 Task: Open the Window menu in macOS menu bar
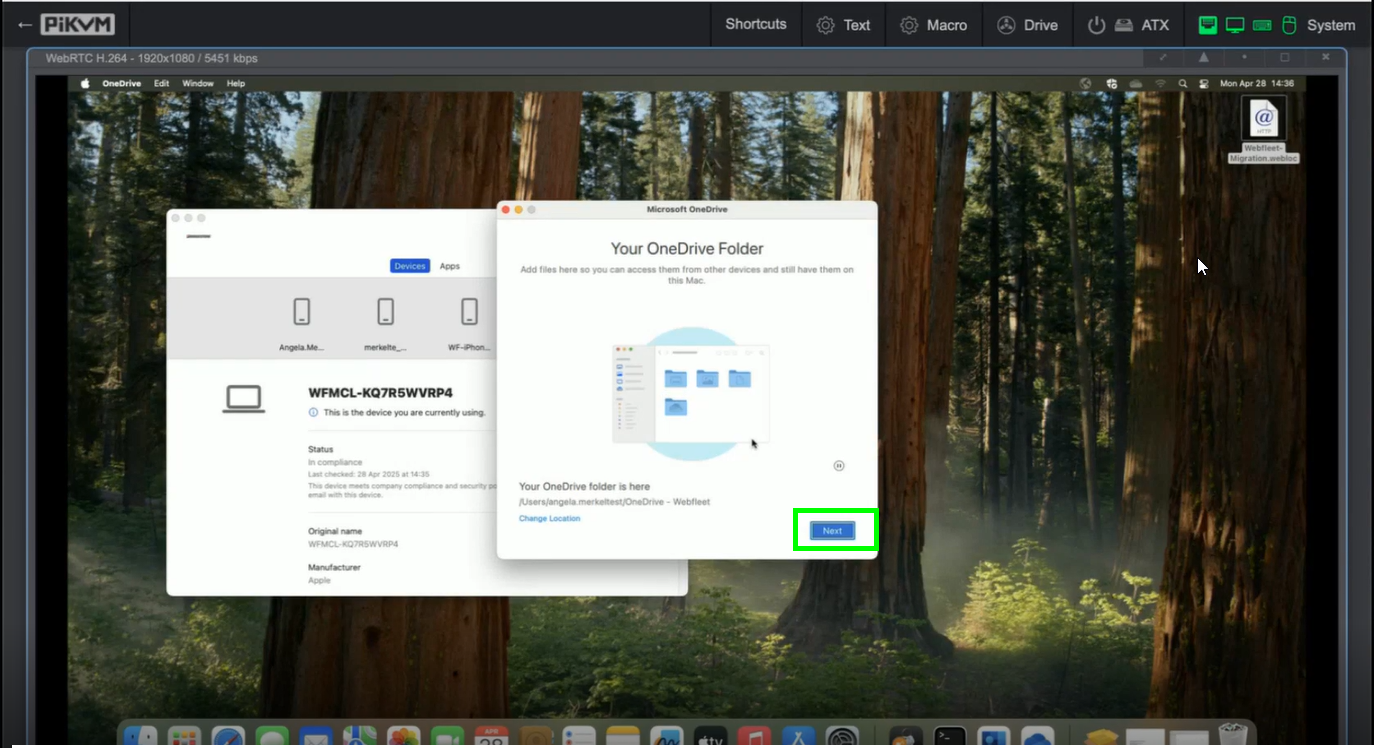[x=198, y=83]
